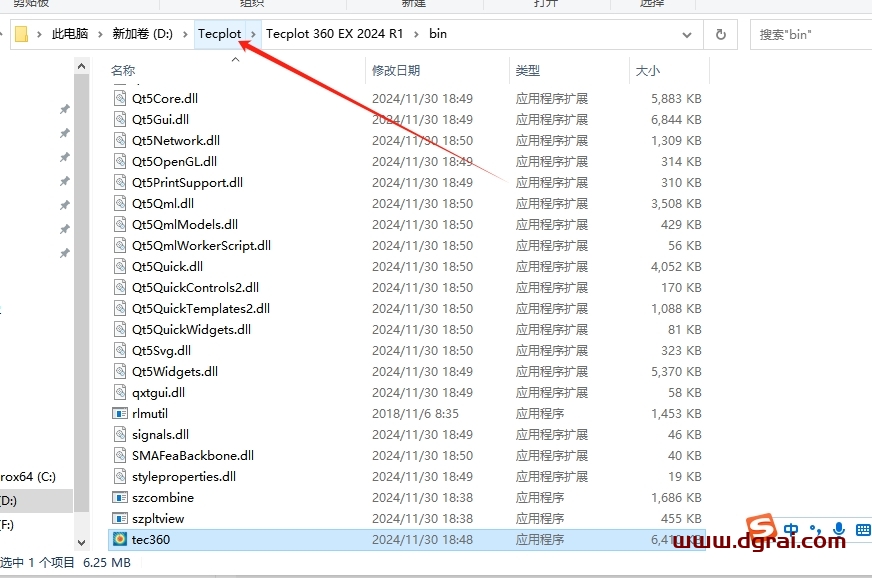Click the Qt5Widgets.dll file icon
Image resolution: width=872 pixels, height=578 pixels.
tap(120, 372)
